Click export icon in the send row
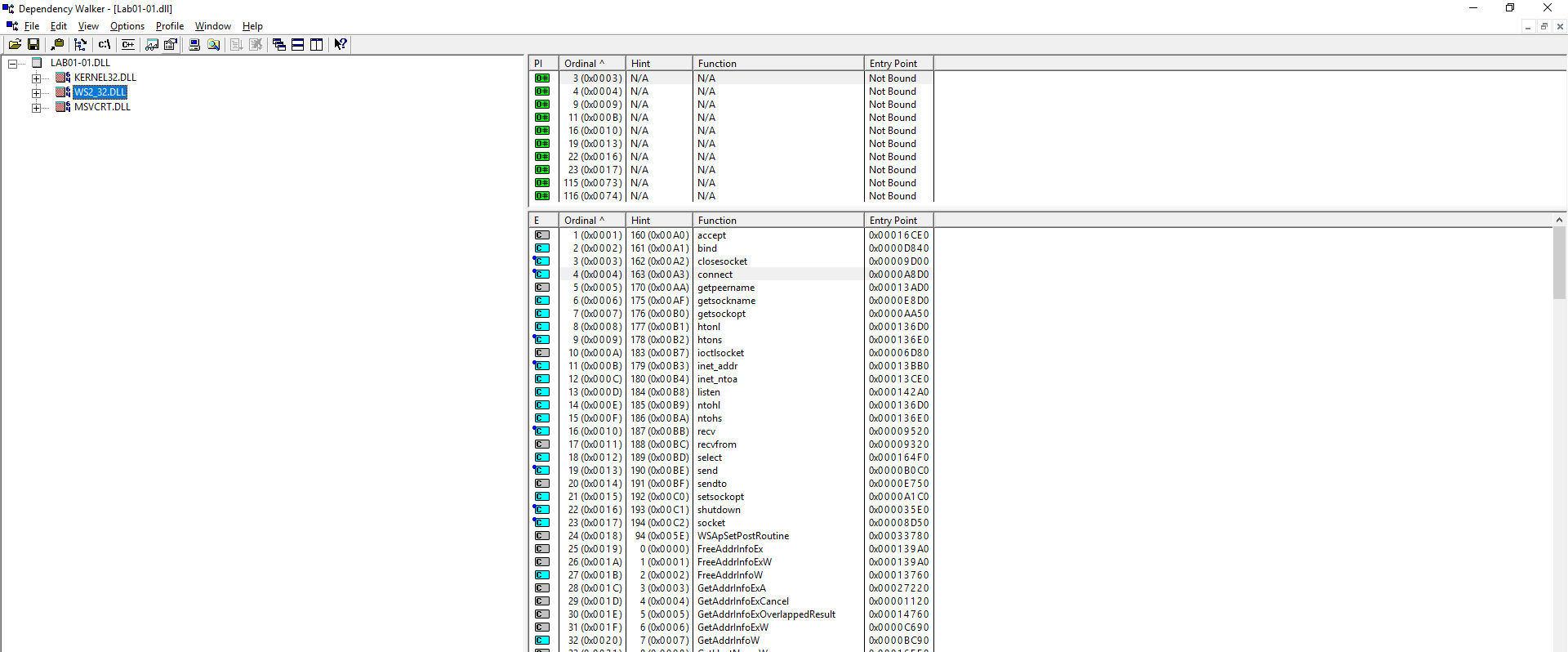Viewport: 1568px width, 652px height. point(541,471)
